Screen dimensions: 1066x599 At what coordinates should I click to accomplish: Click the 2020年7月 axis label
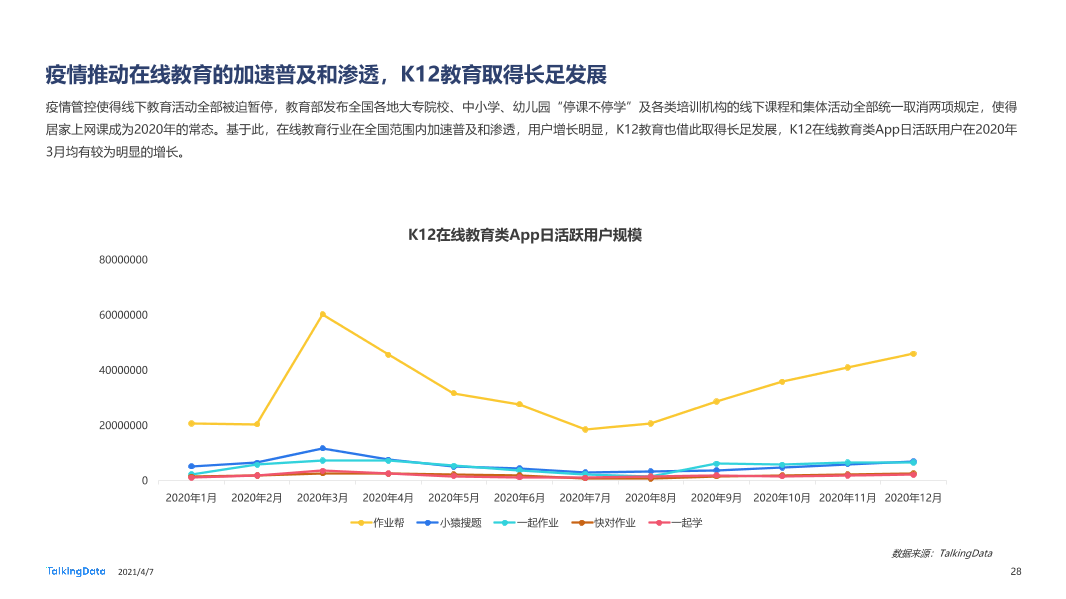click(x=585, y=498)
